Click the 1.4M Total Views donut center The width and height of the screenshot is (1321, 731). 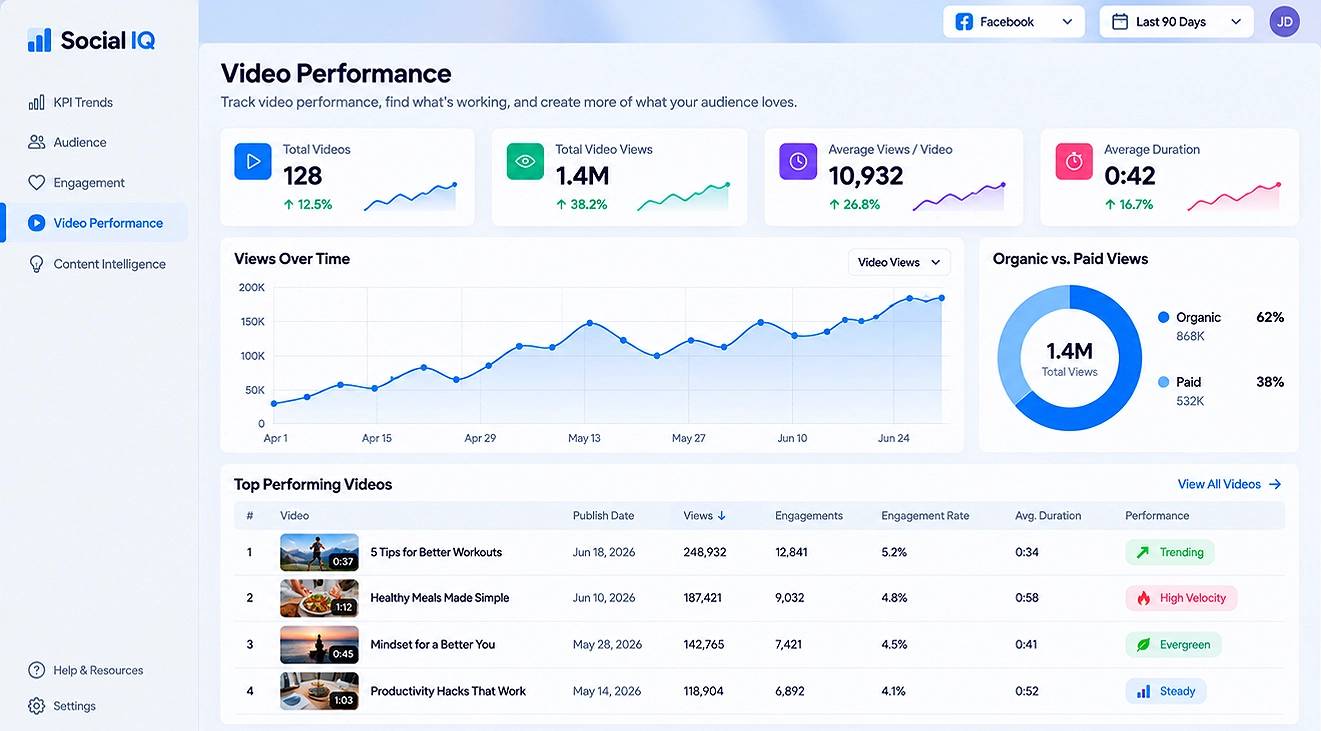click(x=1069, y=358)
